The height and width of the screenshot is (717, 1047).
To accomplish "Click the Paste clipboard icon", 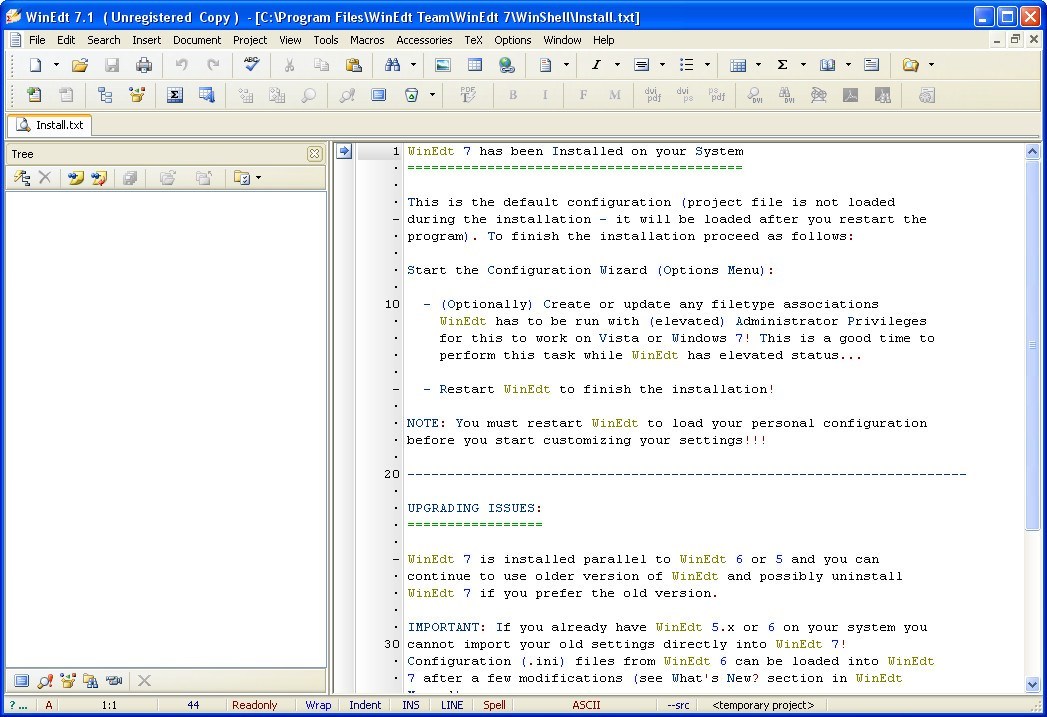I will tap(353, 65).
